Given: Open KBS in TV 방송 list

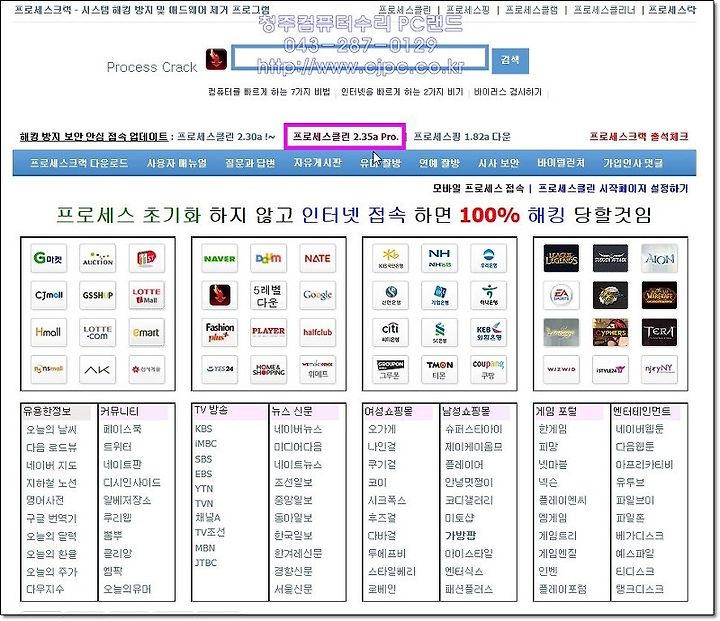Looking at the screenshot, I should pos(203,429).
